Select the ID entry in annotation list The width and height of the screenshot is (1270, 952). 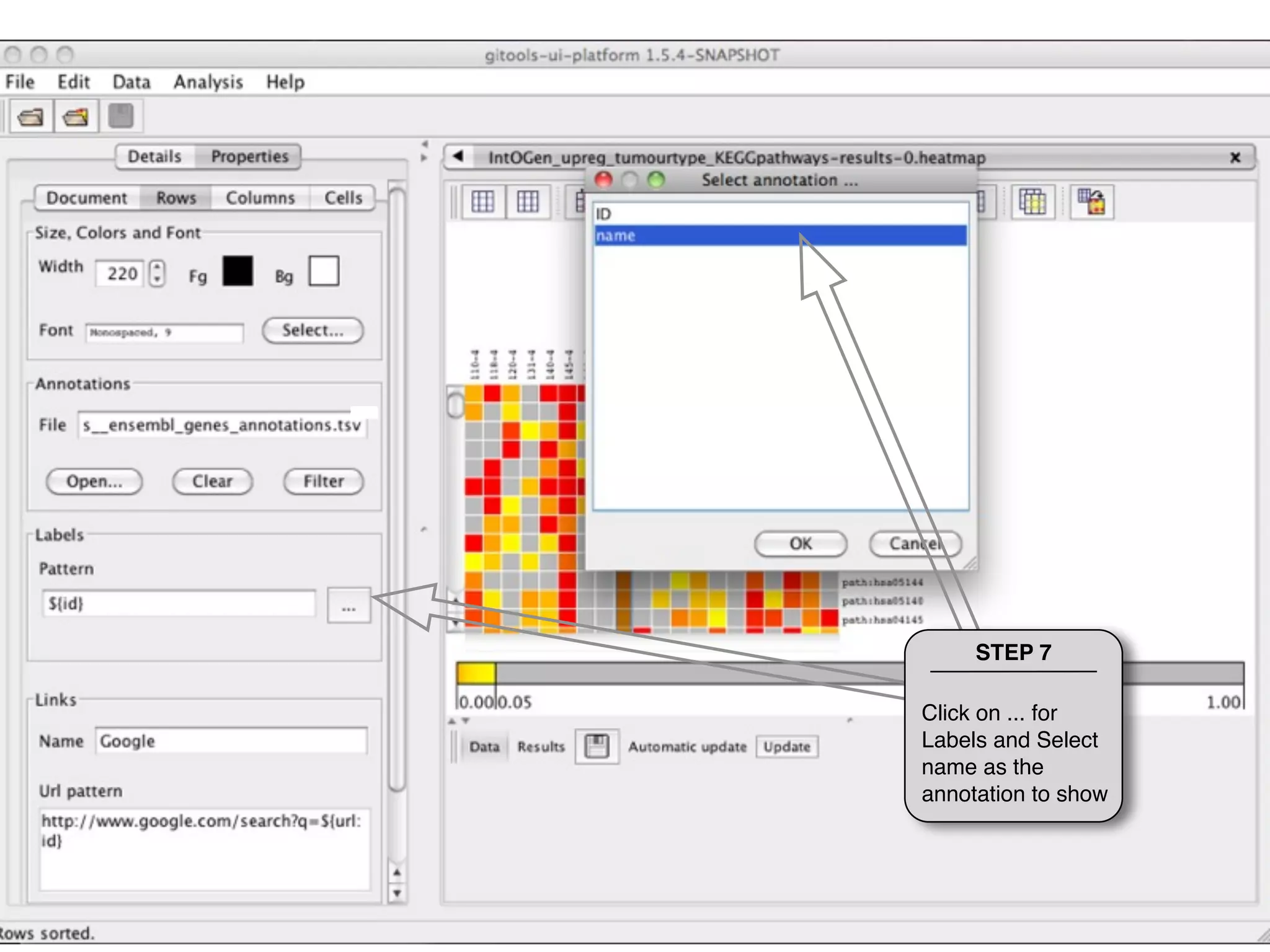pyautogui.click(x=779, y=214)
